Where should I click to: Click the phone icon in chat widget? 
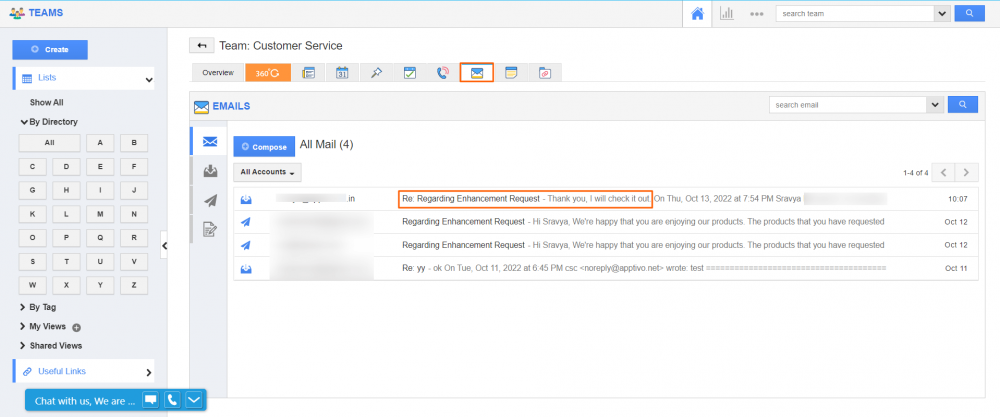point(172,400)
